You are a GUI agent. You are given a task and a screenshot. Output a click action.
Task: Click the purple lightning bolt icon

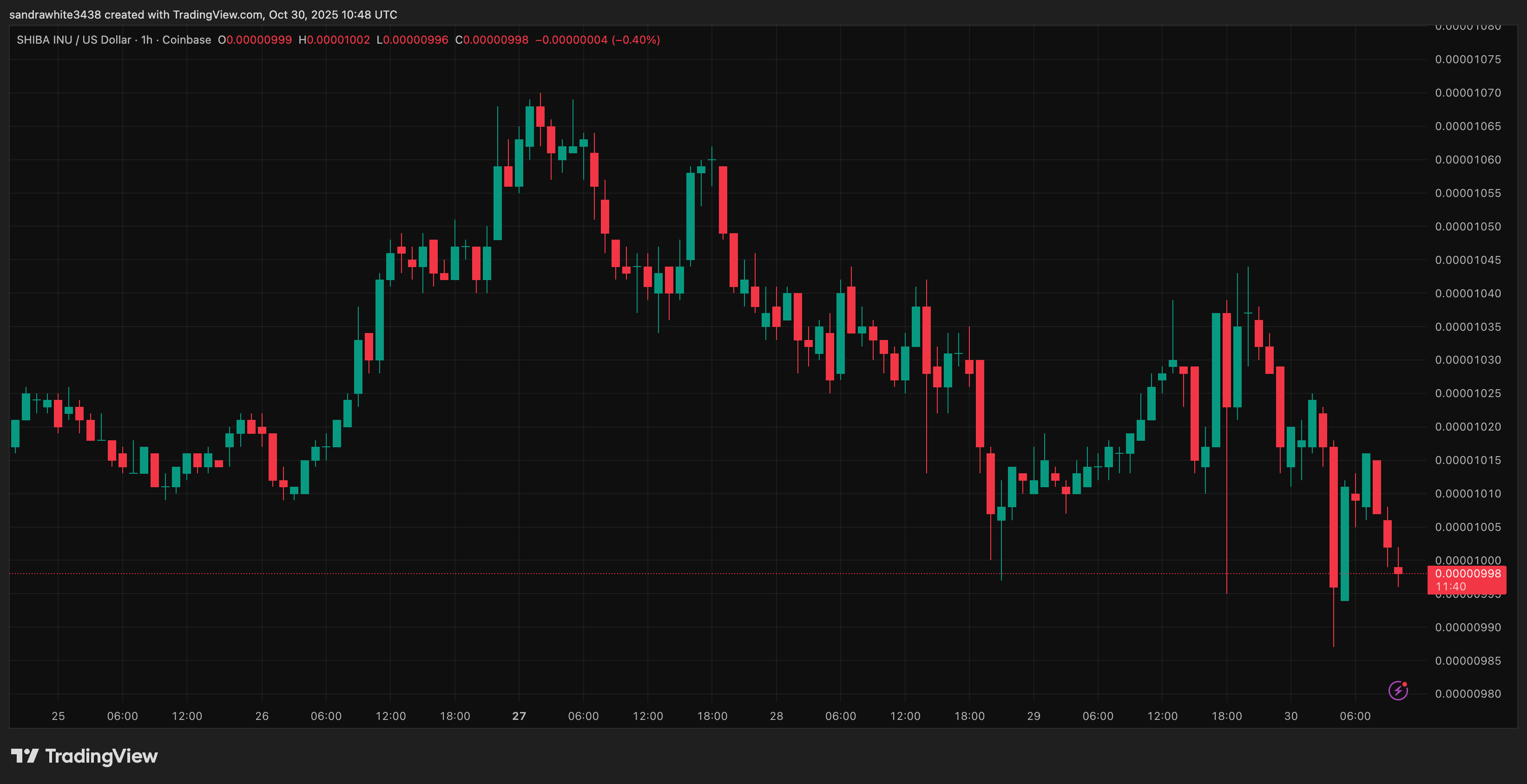coord(1398,690)
